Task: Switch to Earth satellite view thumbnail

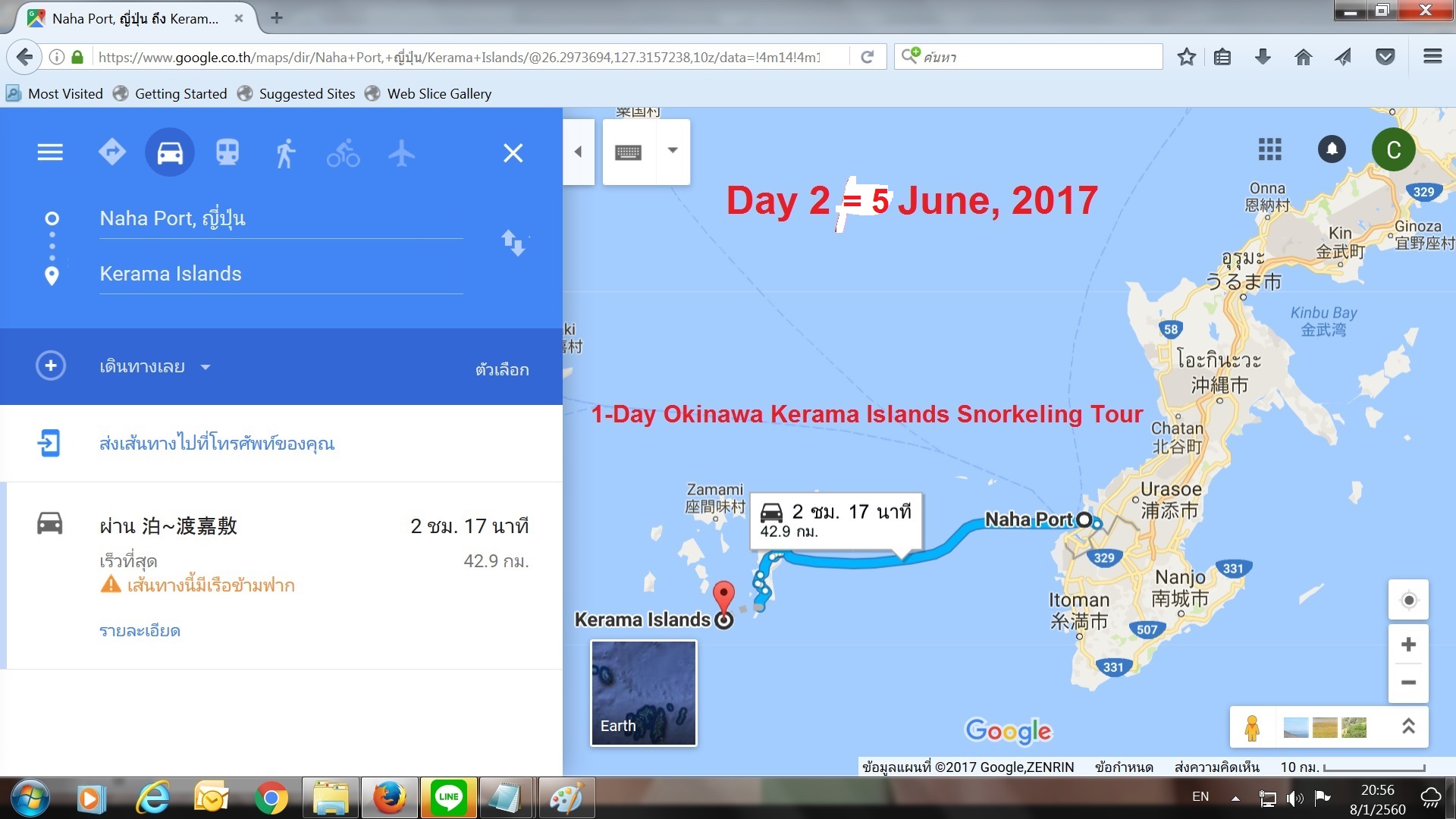Action: 643,693
